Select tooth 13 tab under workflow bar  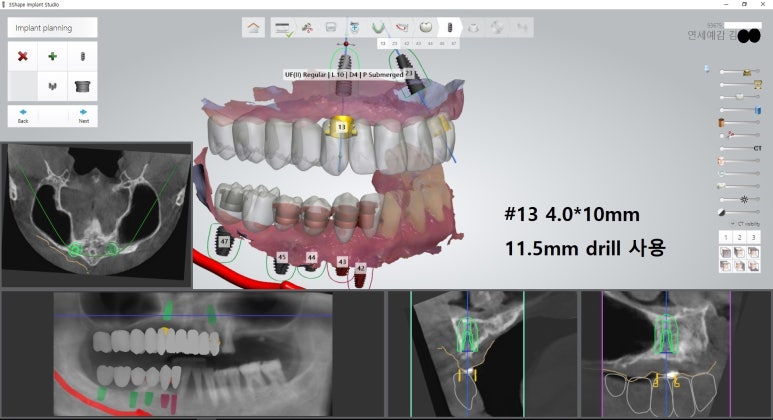[383, 44]
